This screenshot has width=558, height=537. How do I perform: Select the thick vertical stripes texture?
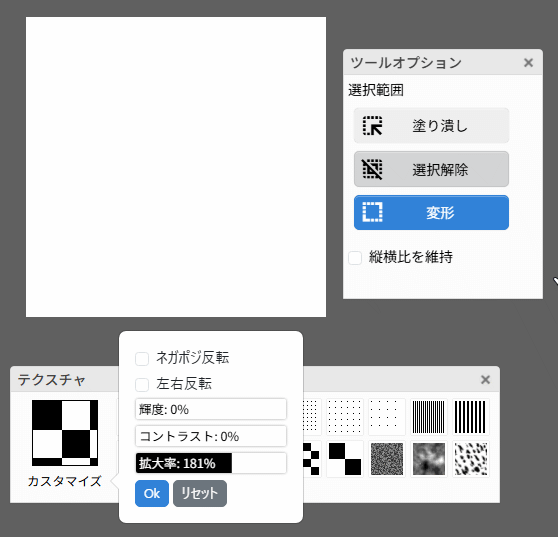[471, 417]
